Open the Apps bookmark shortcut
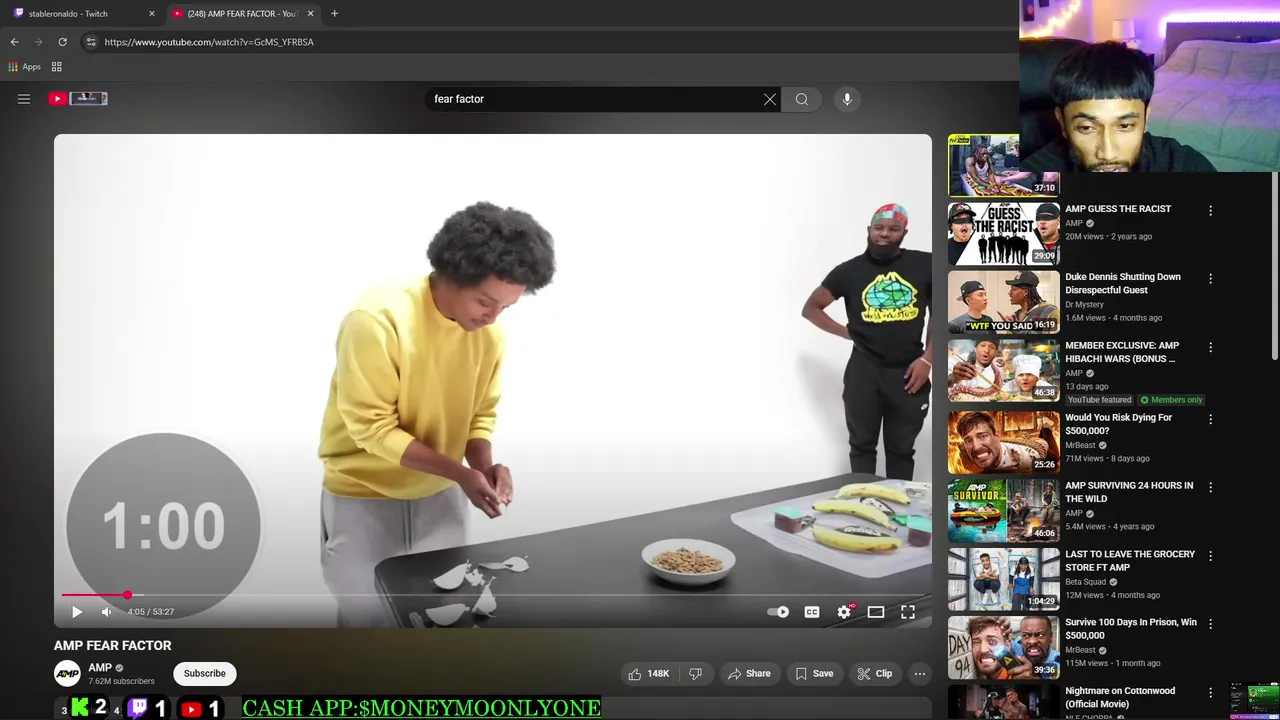This screenshot has width=1280, height=720. pos(24,67)
